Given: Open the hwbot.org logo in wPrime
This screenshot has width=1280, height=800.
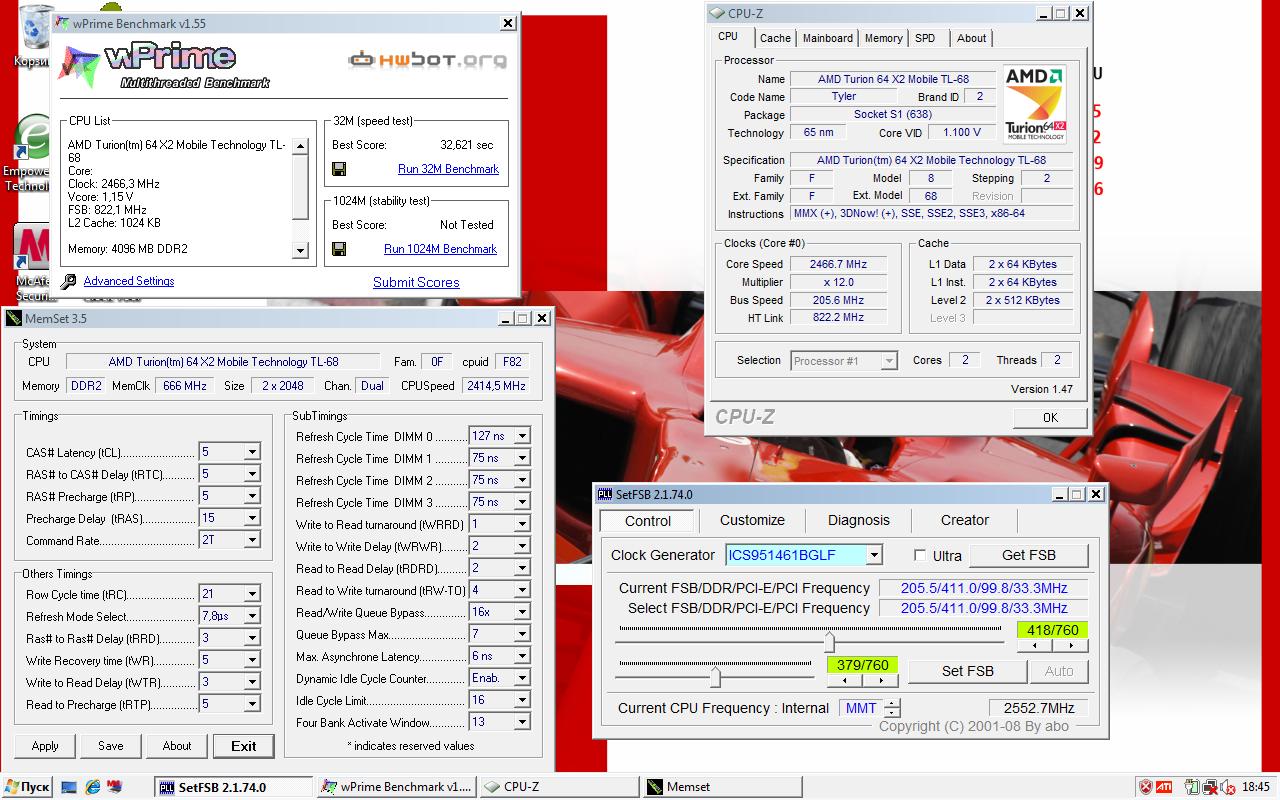Looking at the screenshot, I should click(x=427, y=60).
